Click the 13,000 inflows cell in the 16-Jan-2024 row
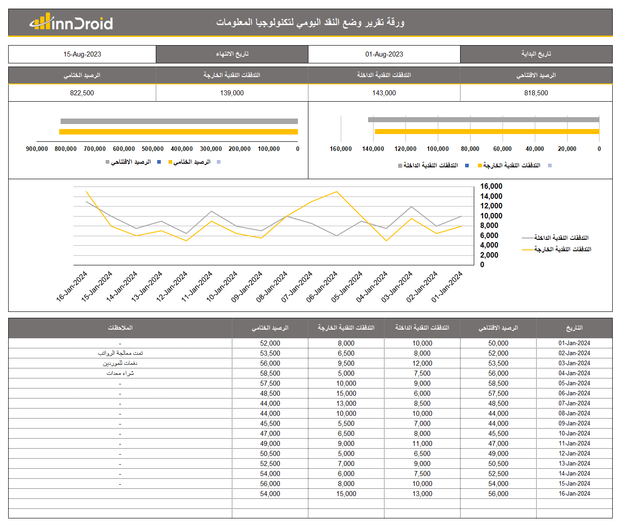The height and width of the screenshot is (528, 620). click(x=422, y=494)
